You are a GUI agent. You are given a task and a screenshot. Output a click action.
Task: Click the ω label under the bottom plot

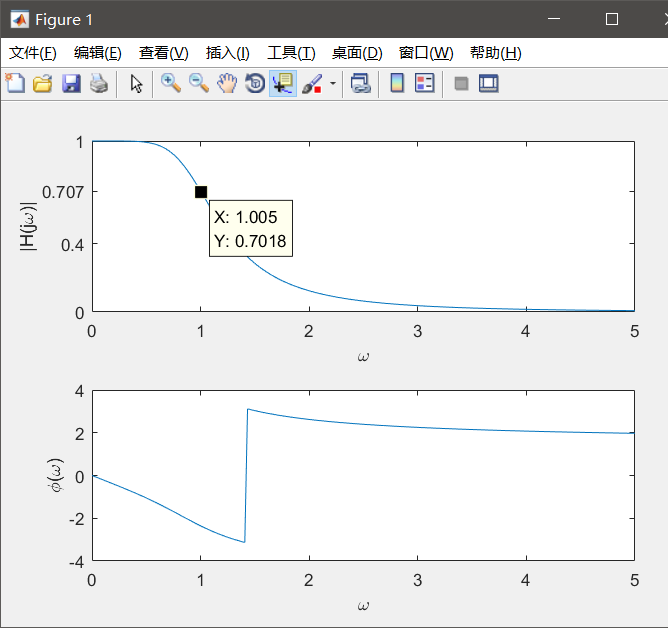click(x=363, y=605)
